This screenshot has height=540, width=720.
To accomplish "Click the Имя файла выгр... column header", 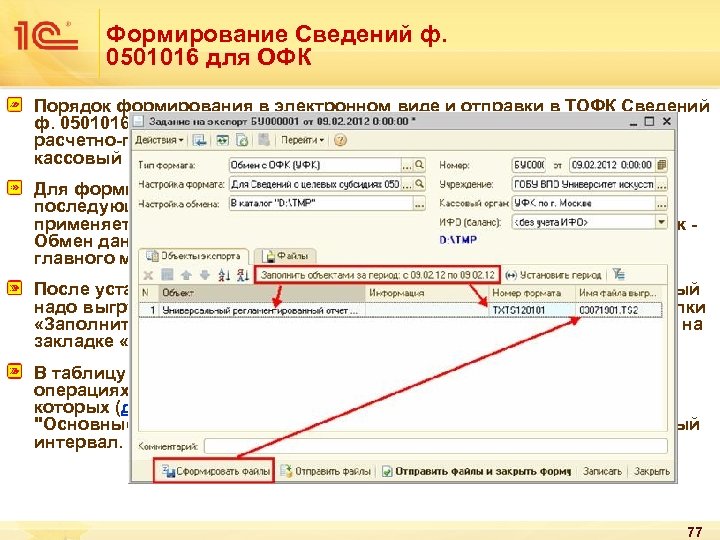I will coord(619,293).
